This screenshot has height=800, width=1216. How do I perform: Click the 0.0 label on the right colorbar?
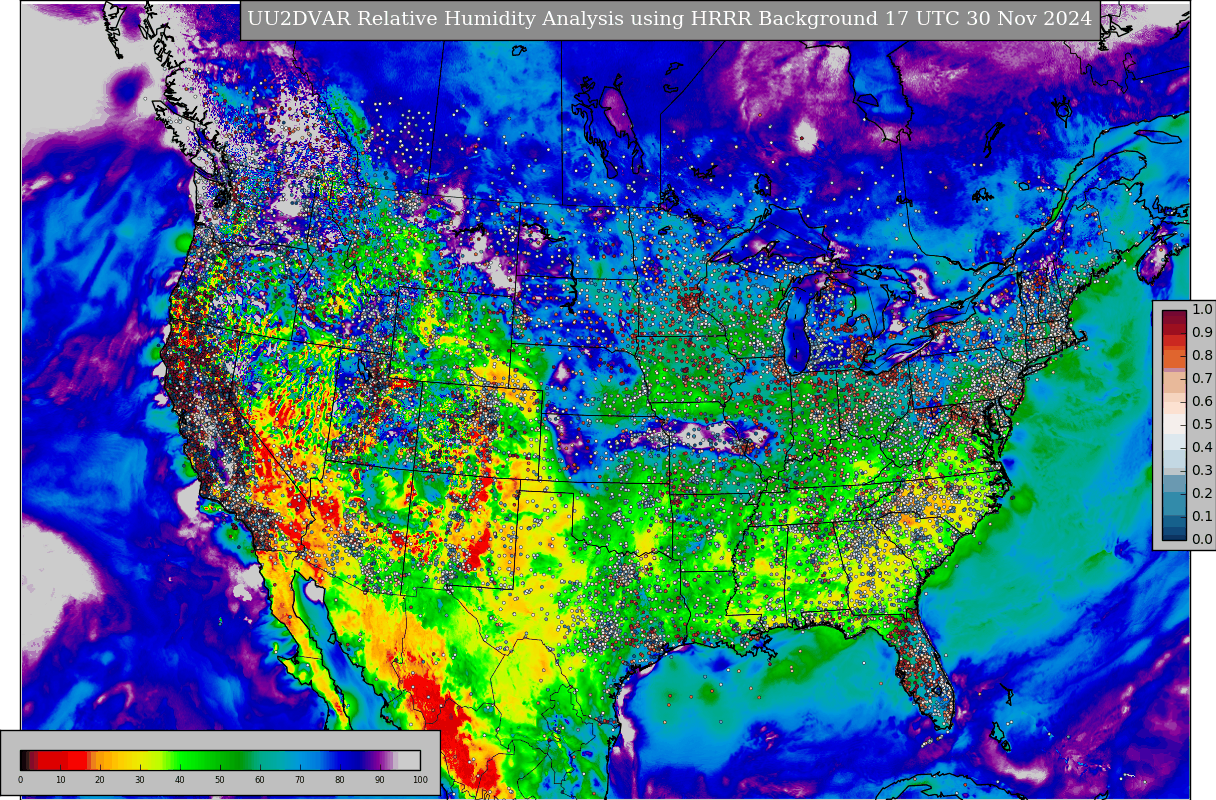tap(1202, 540)
